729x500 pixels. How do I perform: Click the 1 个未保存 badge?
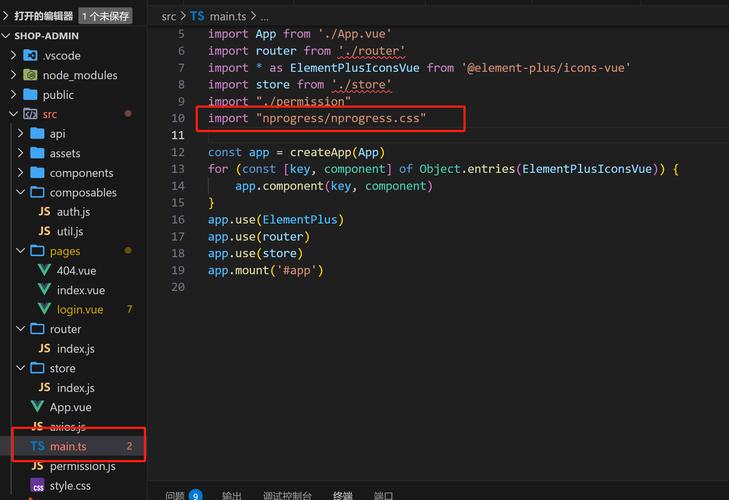(x=106, y=16)
